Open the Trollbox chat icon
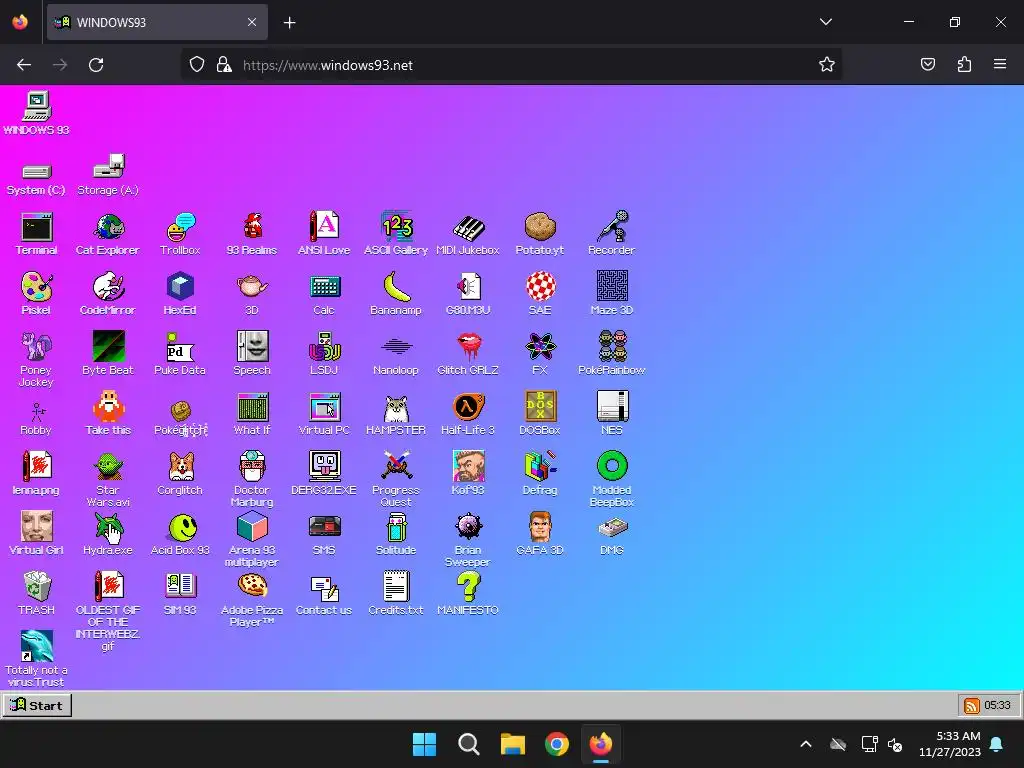 [180, 233]
